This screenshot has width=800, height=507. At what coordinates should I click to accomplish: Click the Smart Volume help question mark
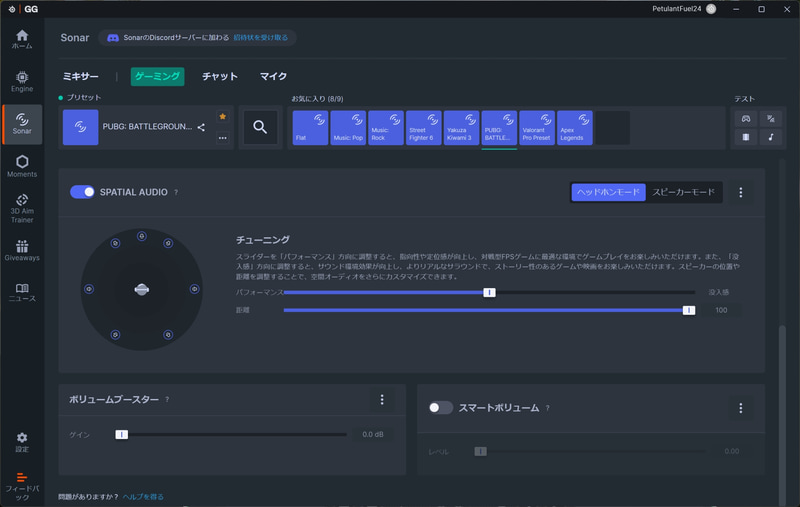(x=547, y=408)
